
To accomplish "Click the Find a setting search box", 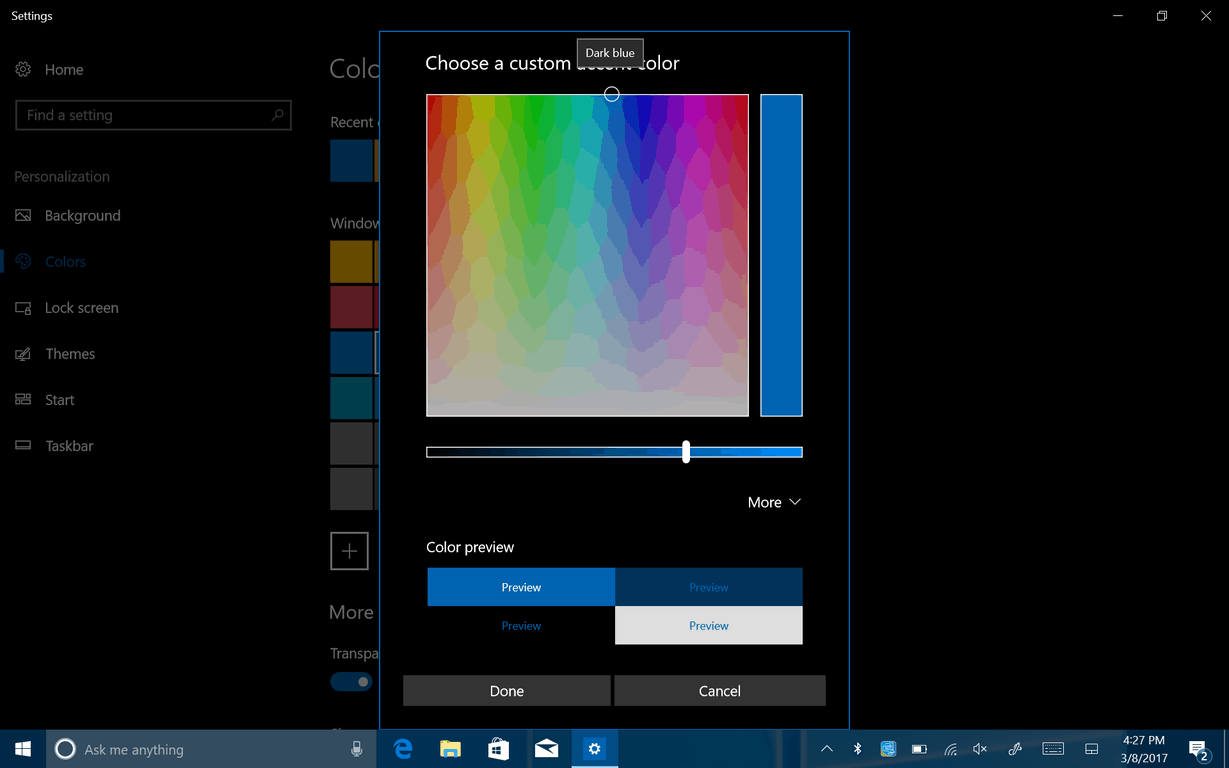I will [x=153, y=115].
